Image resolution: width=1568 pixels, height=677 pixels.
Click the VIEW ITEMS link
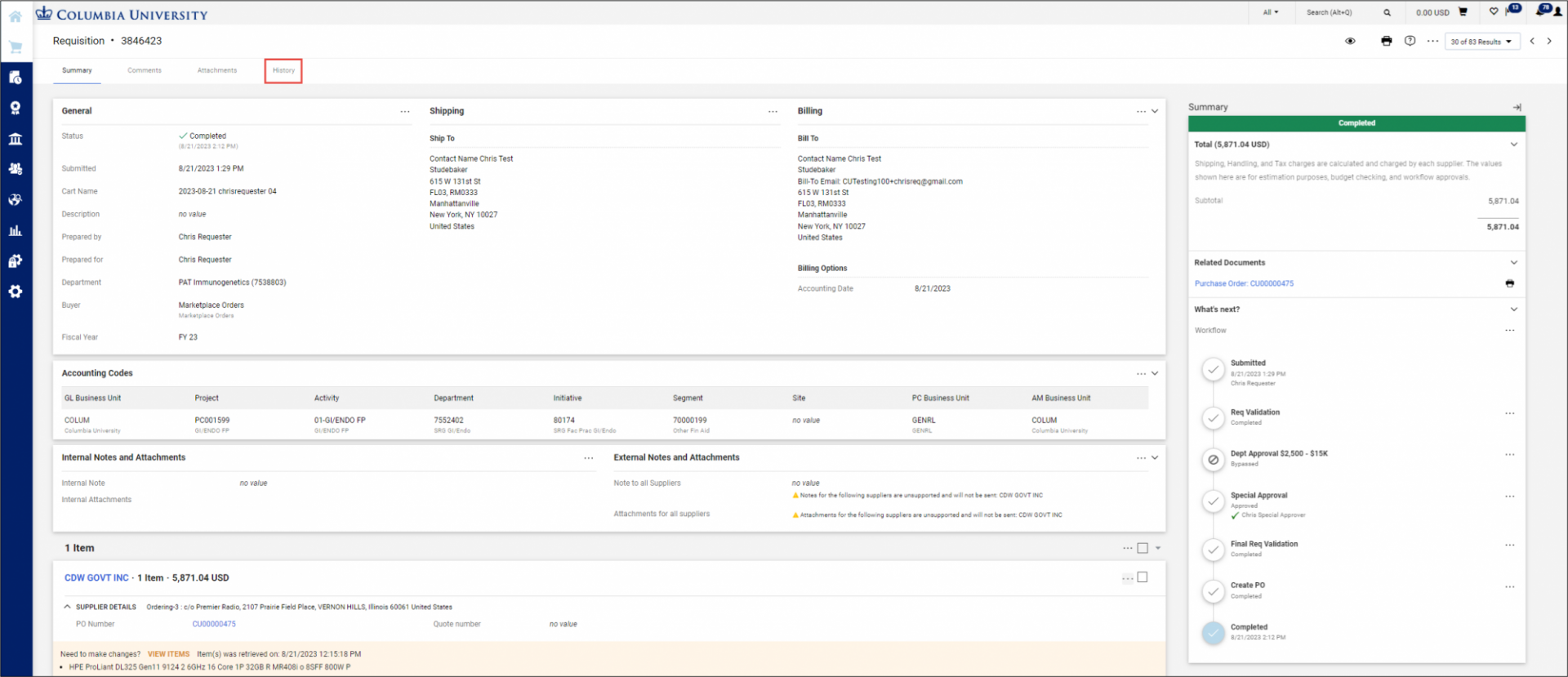point(168,654)
